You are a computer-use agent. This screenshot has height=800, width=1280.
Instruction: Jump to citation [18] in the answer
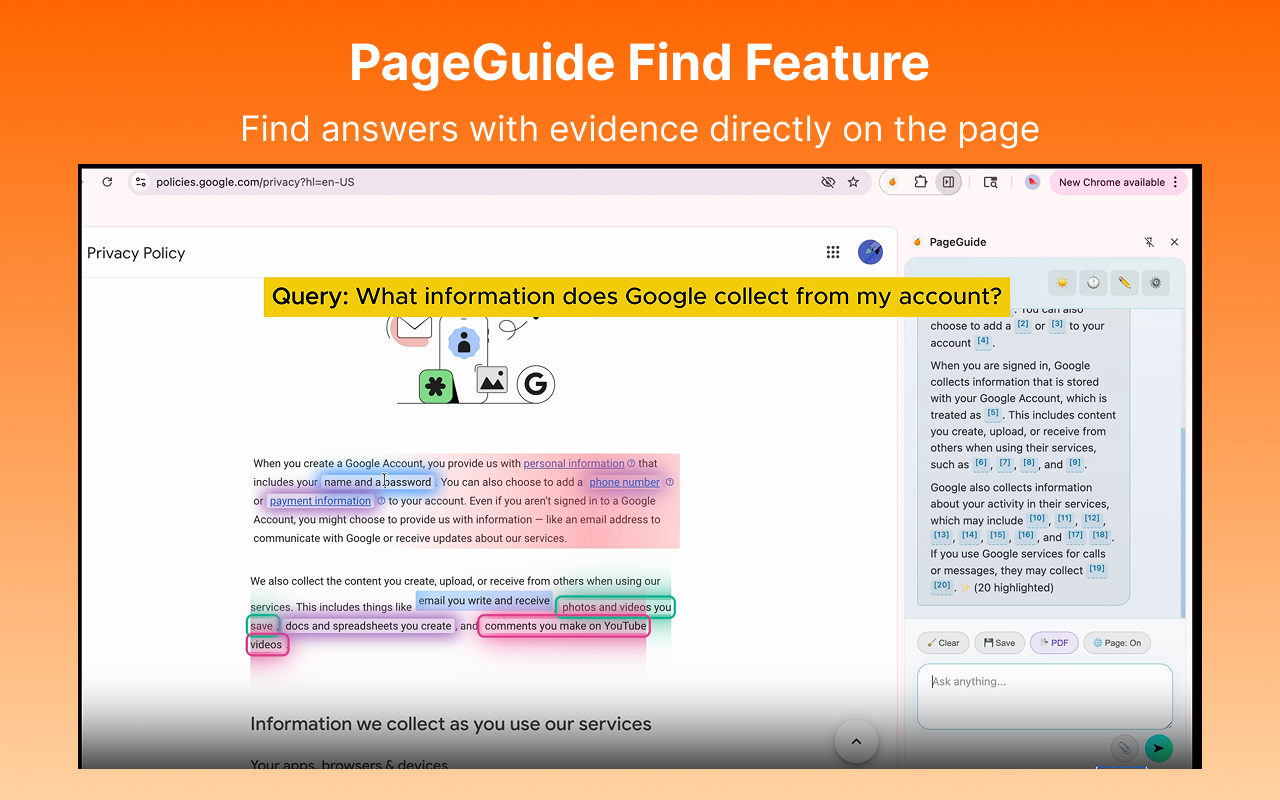point(1100,535)
